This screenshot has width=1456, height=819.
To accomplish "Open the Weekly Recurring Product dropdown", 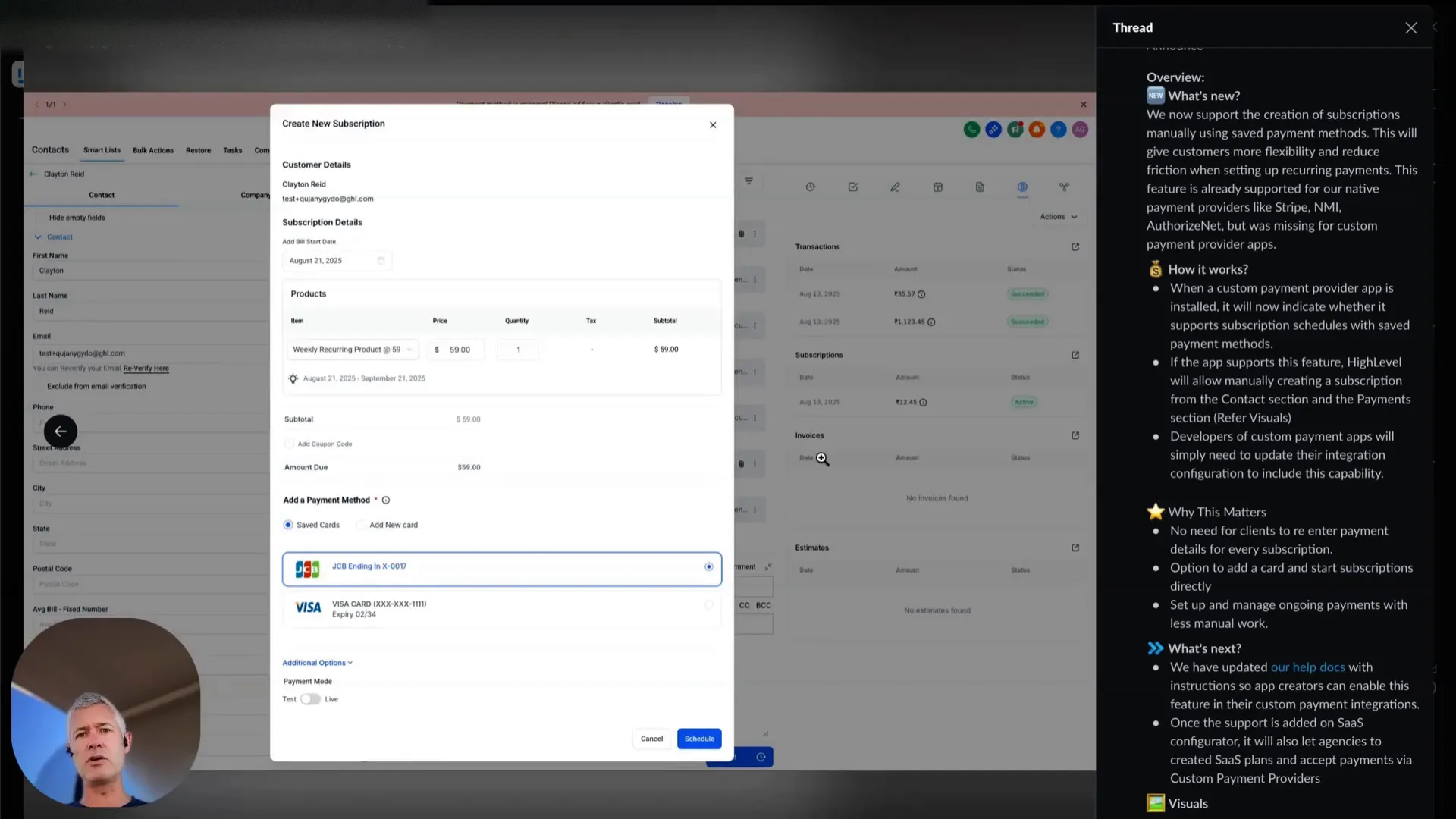I will 353,350.
